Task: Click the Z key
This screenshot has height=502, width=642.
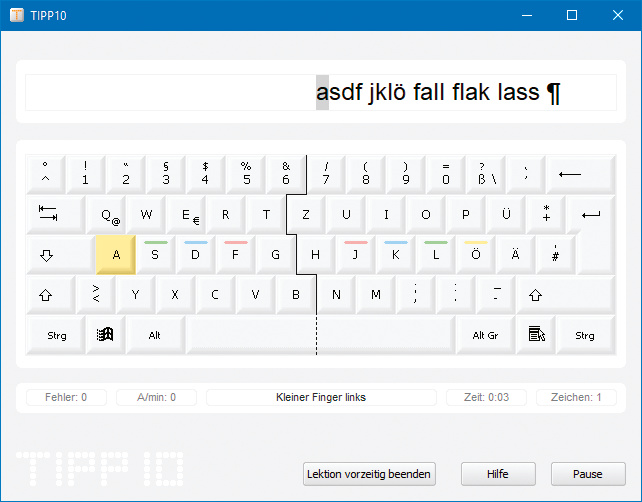Action: click(306, 215)
